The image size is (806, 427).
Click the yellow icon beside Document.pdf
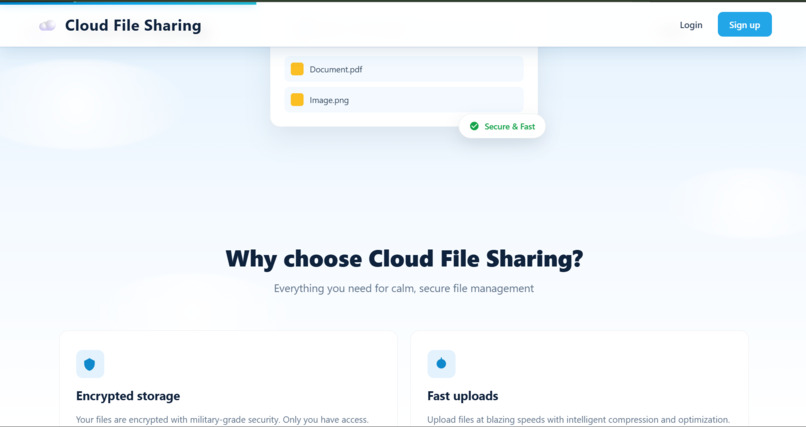(x=297, y=69)
